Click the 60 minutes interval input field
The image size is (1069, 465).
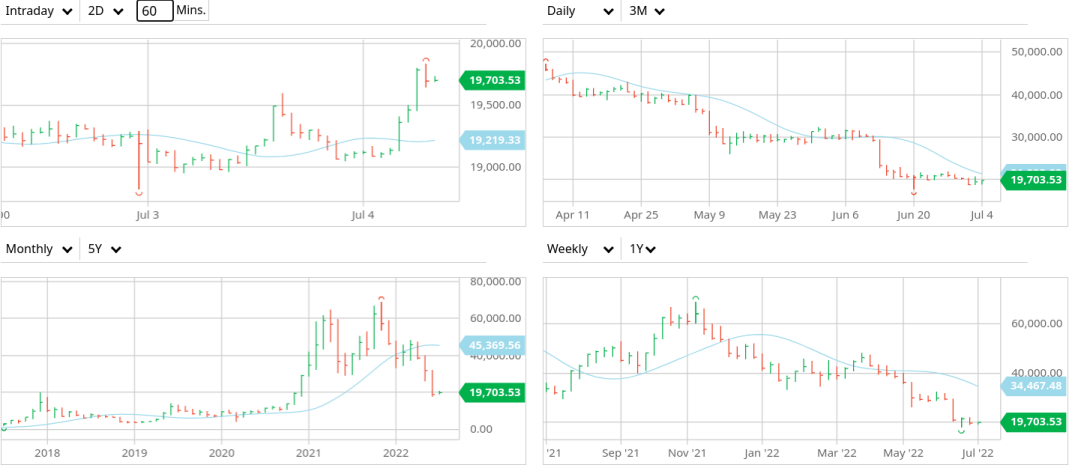[155, 11]
